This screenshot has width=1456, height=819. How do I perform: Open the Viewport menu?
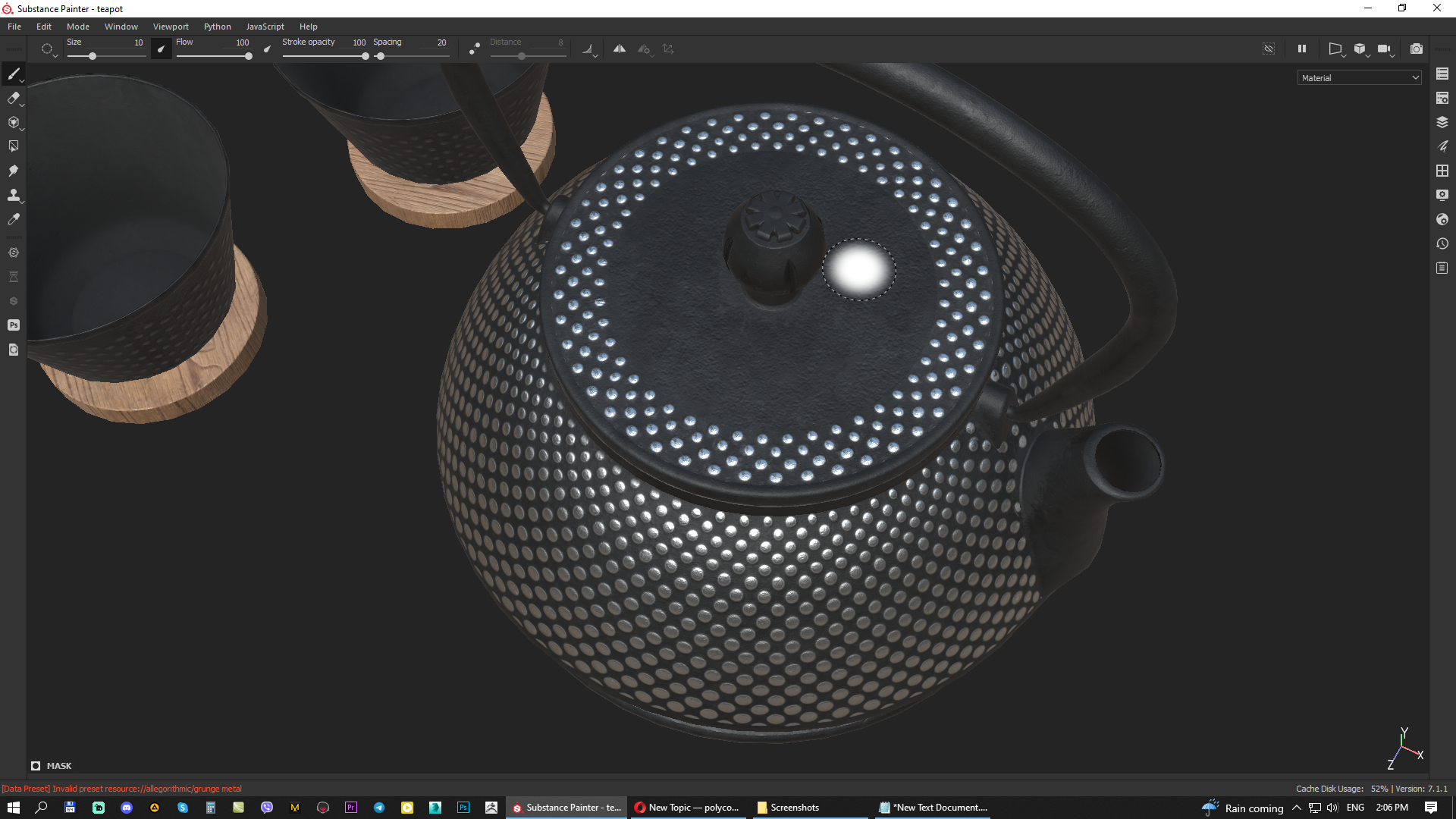[171, 27]
